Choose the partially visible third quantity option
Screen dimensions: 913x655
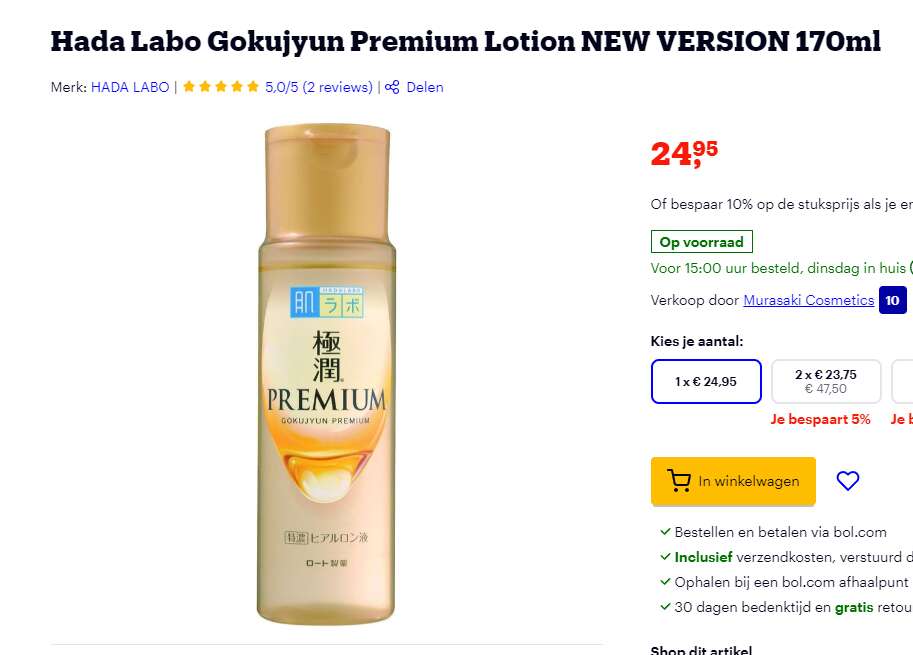[903, 381]
